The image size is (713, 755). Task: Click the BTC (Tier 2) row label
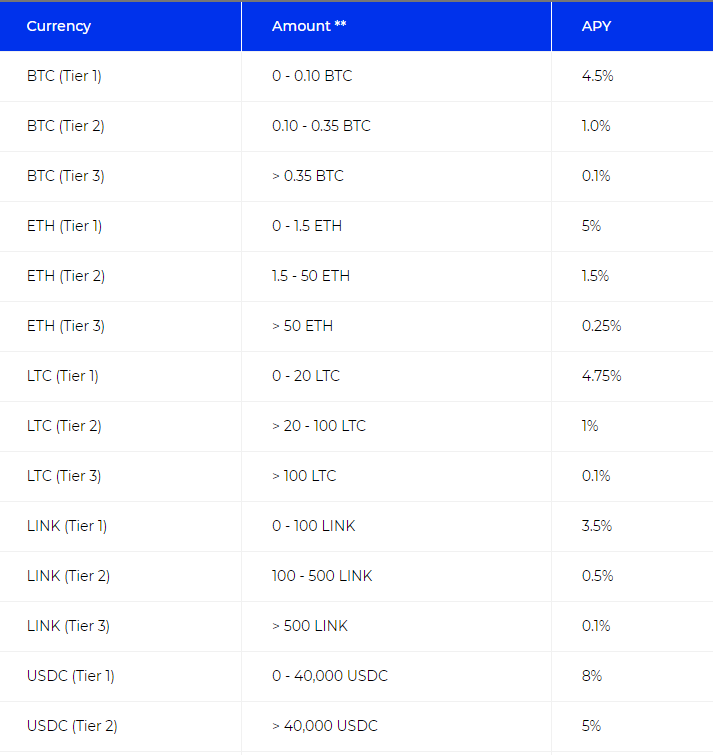[65, 126]
